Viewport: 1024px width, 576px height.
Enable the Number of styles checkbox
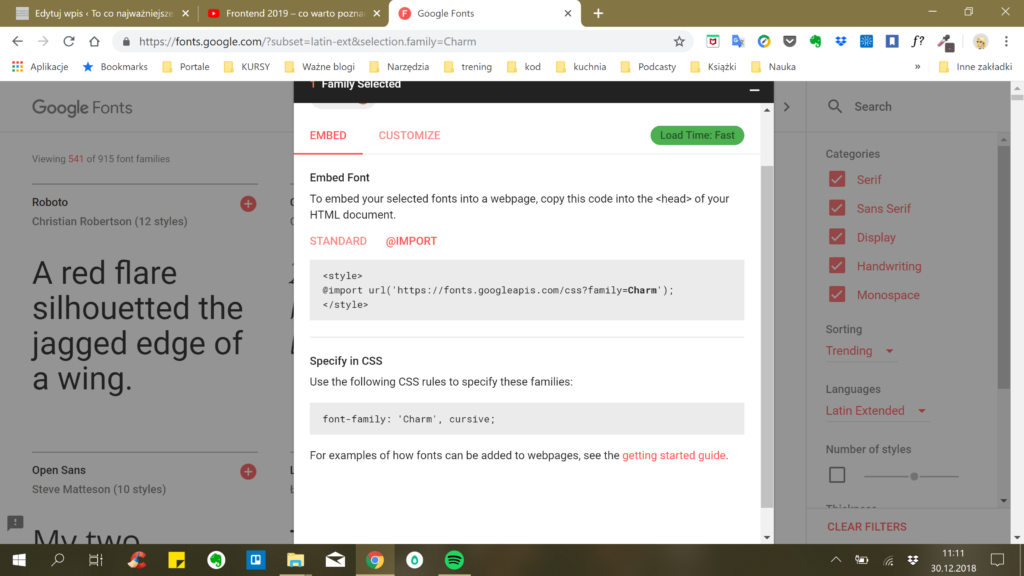coord(837,475)
